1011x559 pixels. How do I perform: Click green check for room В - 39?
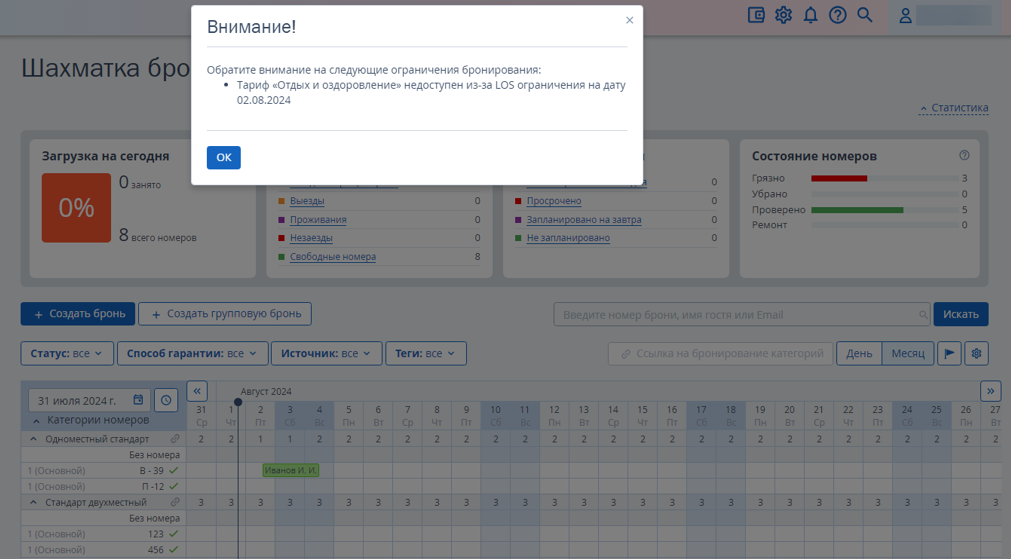(173, 471)
